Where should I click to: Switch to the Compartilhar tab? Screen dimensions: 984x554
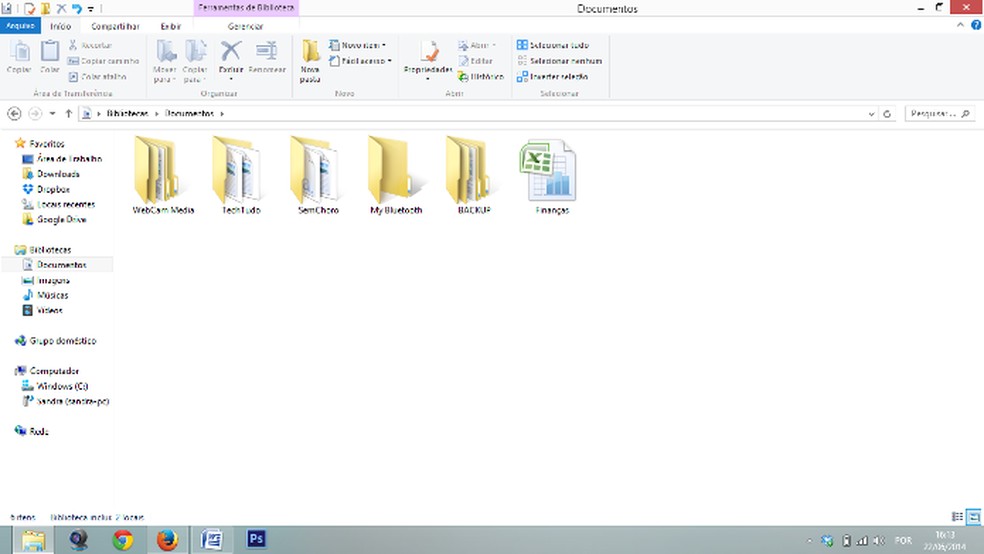pyautogui.click(x=115, y=26)
